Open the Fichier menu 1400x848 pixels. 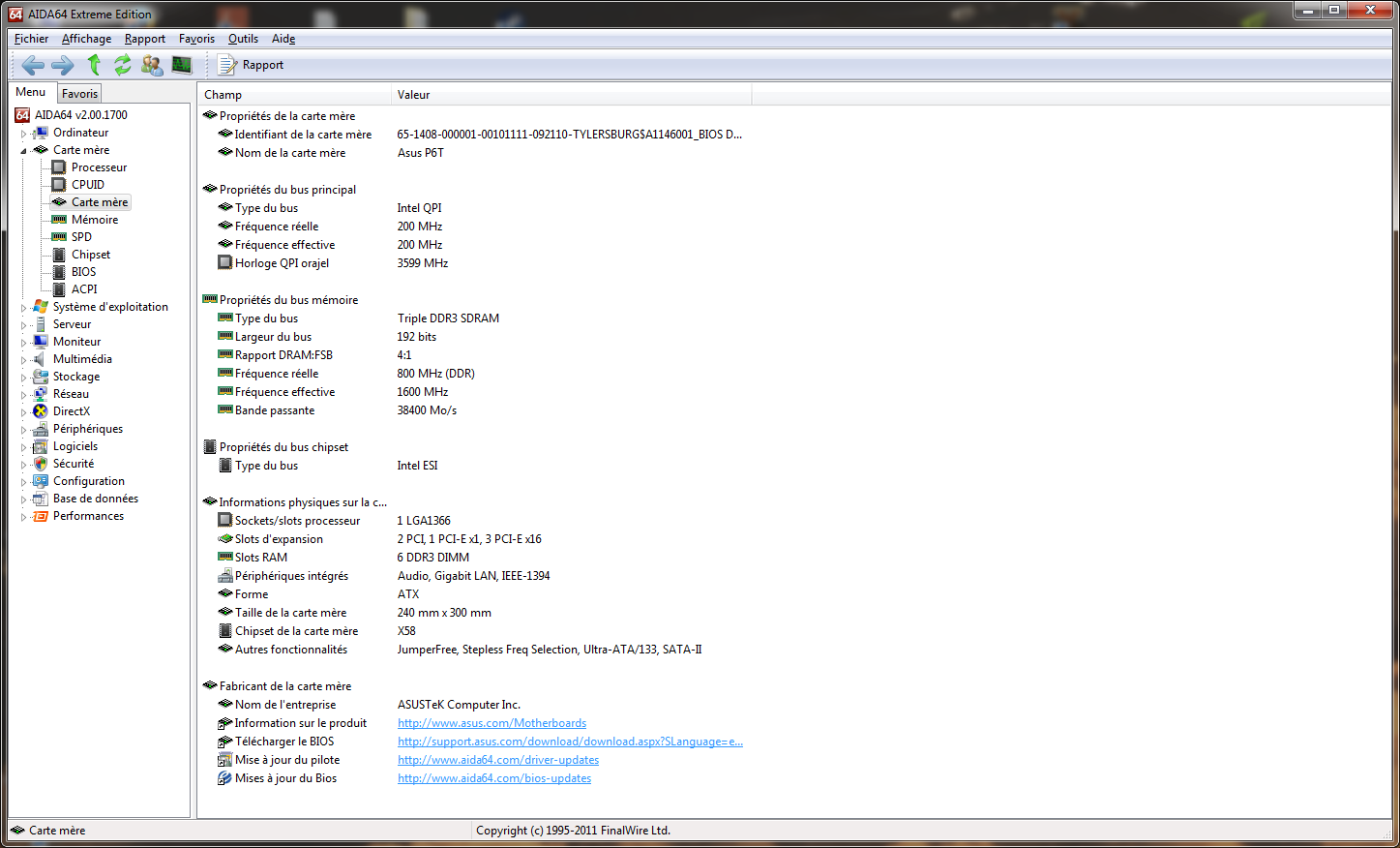[x=31, y=39]
